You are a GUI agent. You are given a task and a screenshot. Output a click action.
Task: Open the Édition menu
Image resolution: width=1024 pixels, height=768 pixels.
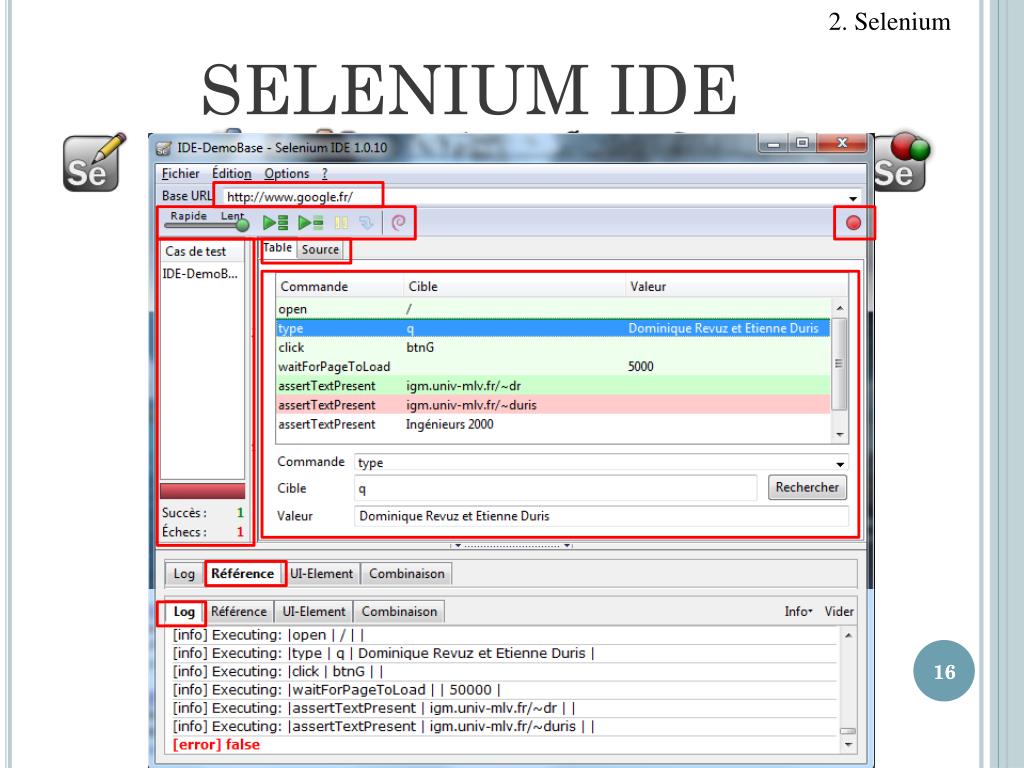click(x=231, y=173)
